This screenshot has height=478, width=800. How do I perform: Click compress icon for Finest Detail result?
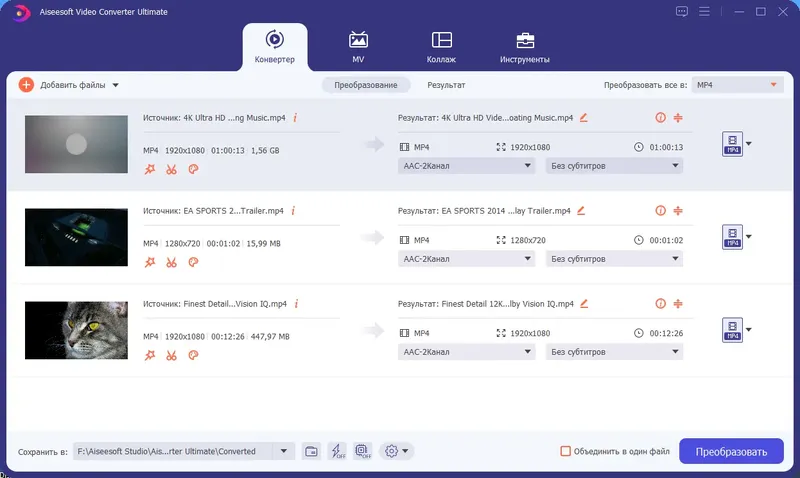[x=678, y=304]
